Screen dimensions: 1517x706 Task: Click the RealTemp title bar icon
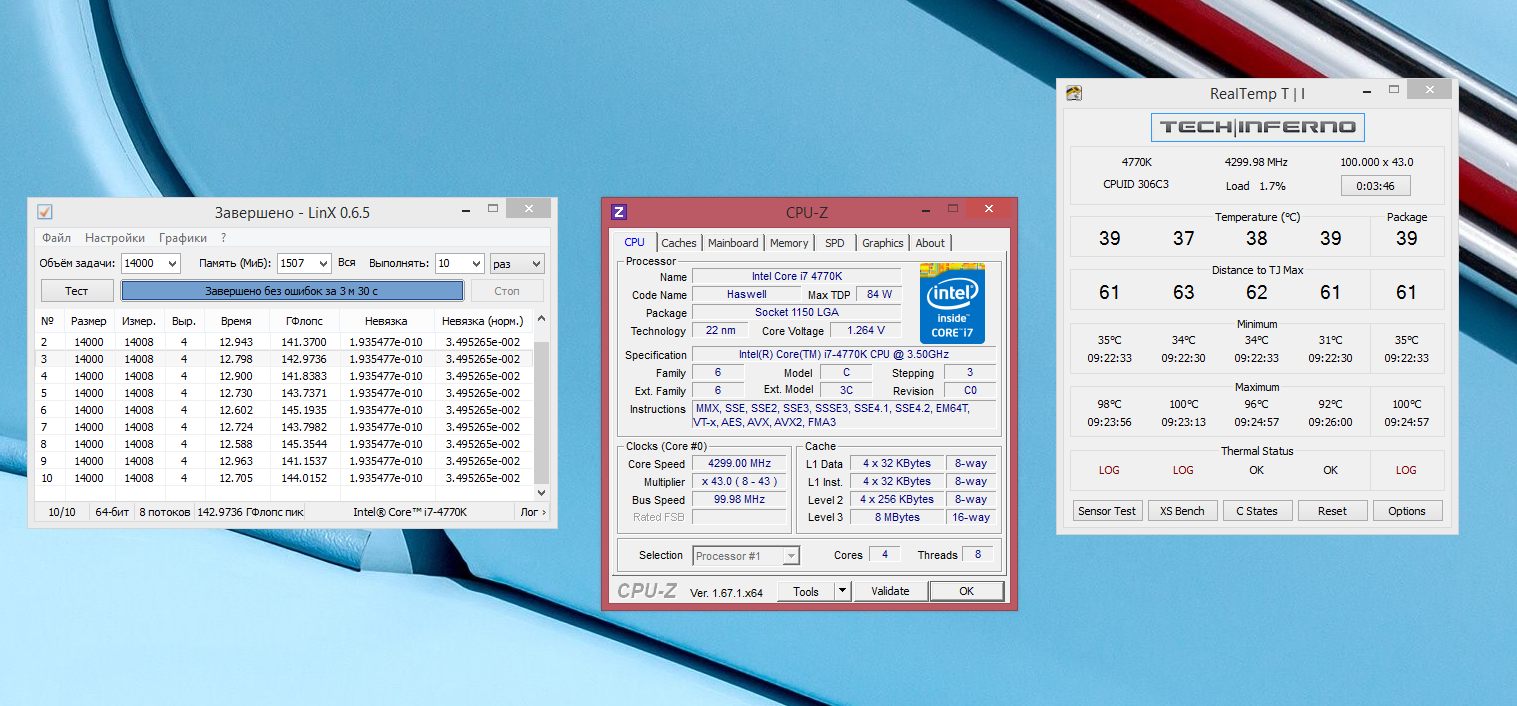[x=1074, y=93]
